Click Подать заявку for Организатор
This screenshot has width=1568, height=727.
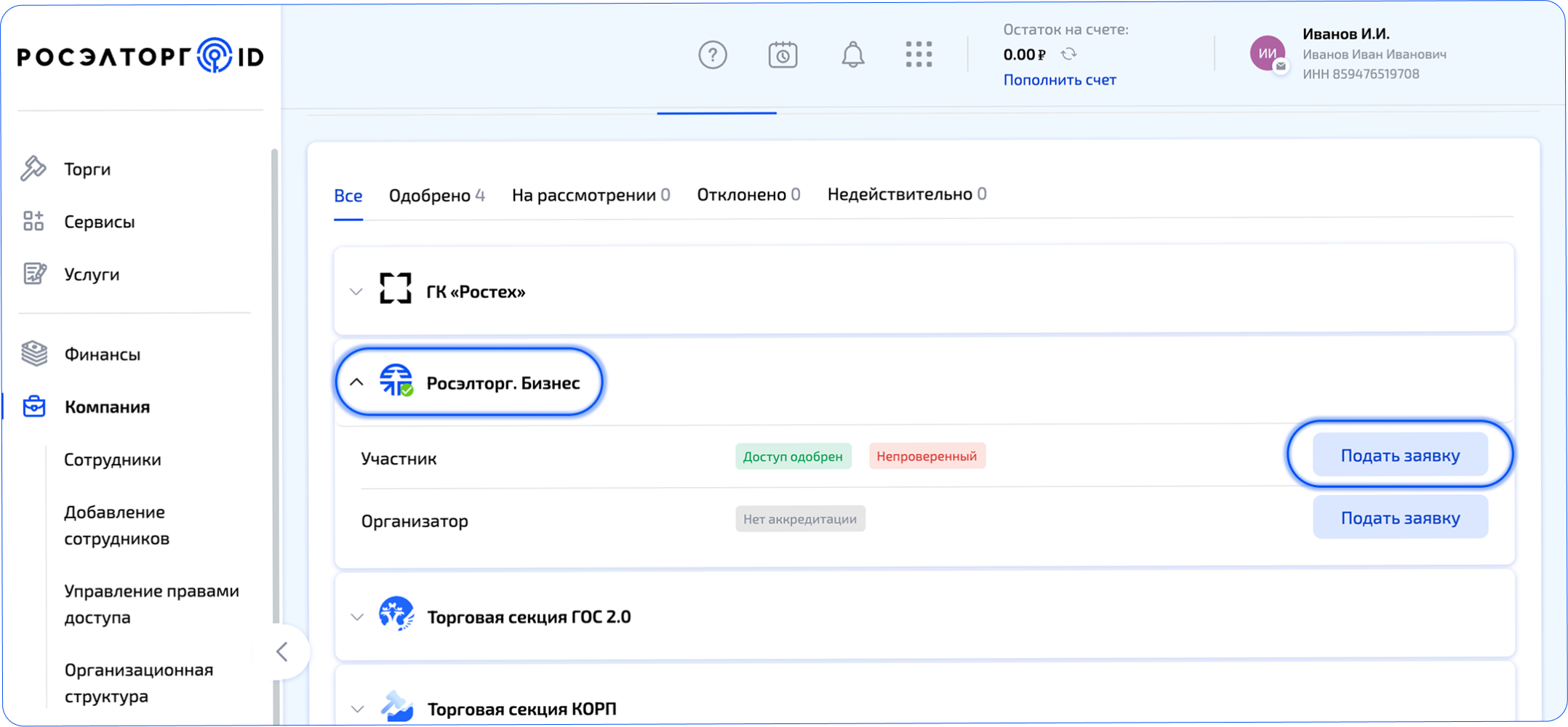pyautogui.click(x=1400, y=518)
